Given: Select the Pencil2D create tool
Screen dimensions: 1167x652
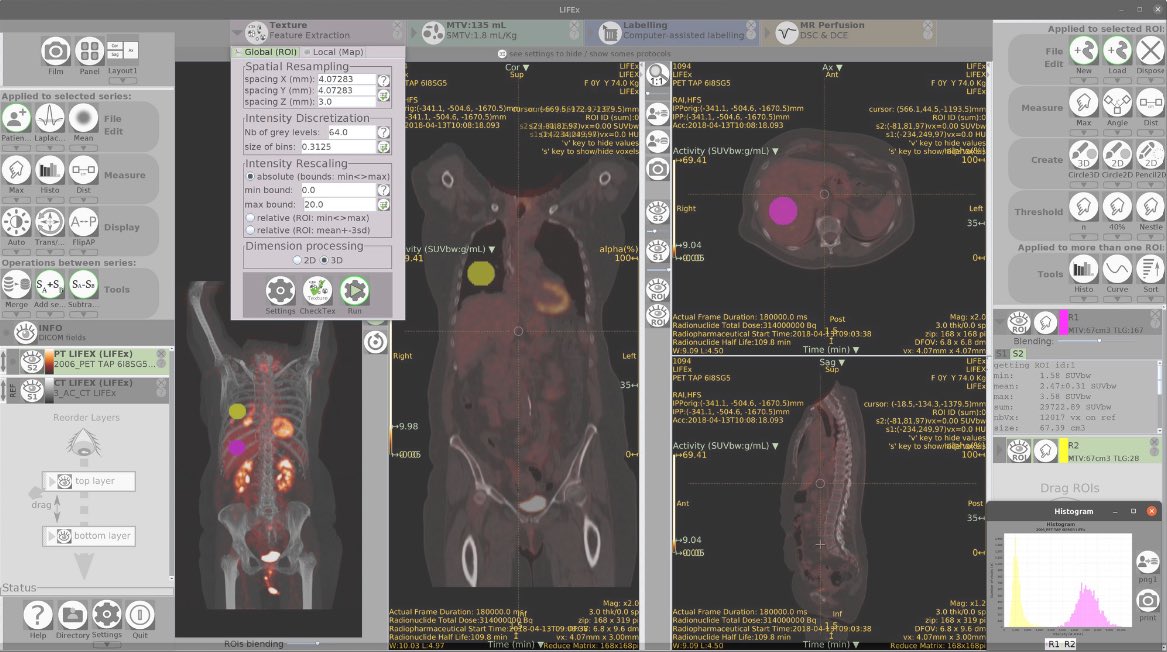Looking at the screenshot, I should [x=1150, y=155].
